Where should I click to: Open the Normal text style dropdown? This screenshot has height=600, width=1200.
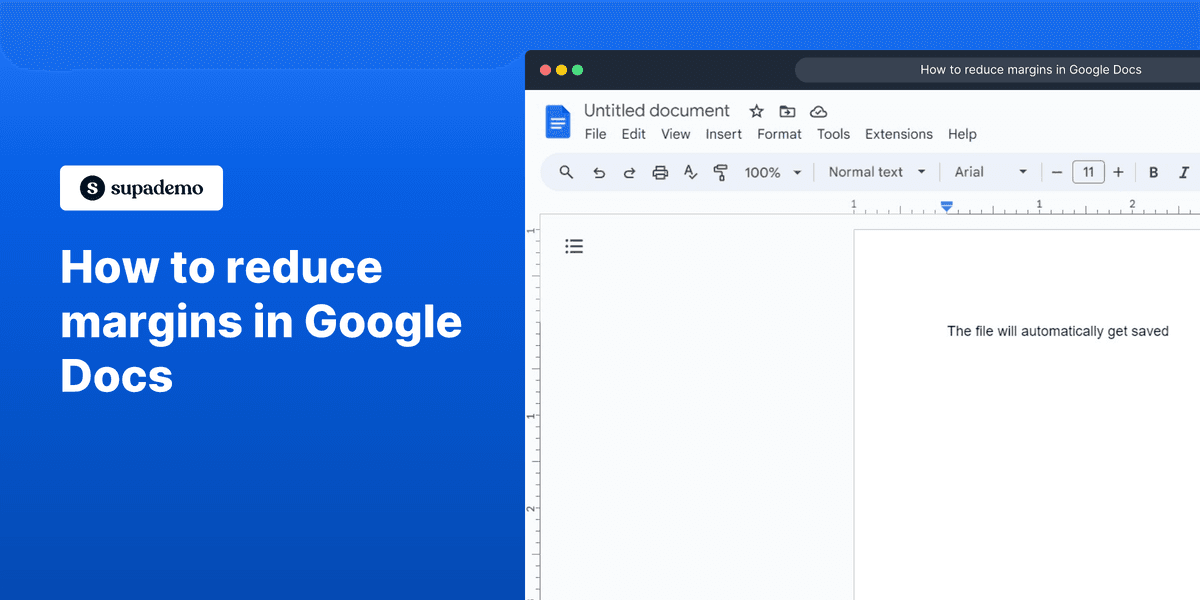coord(875,171)
